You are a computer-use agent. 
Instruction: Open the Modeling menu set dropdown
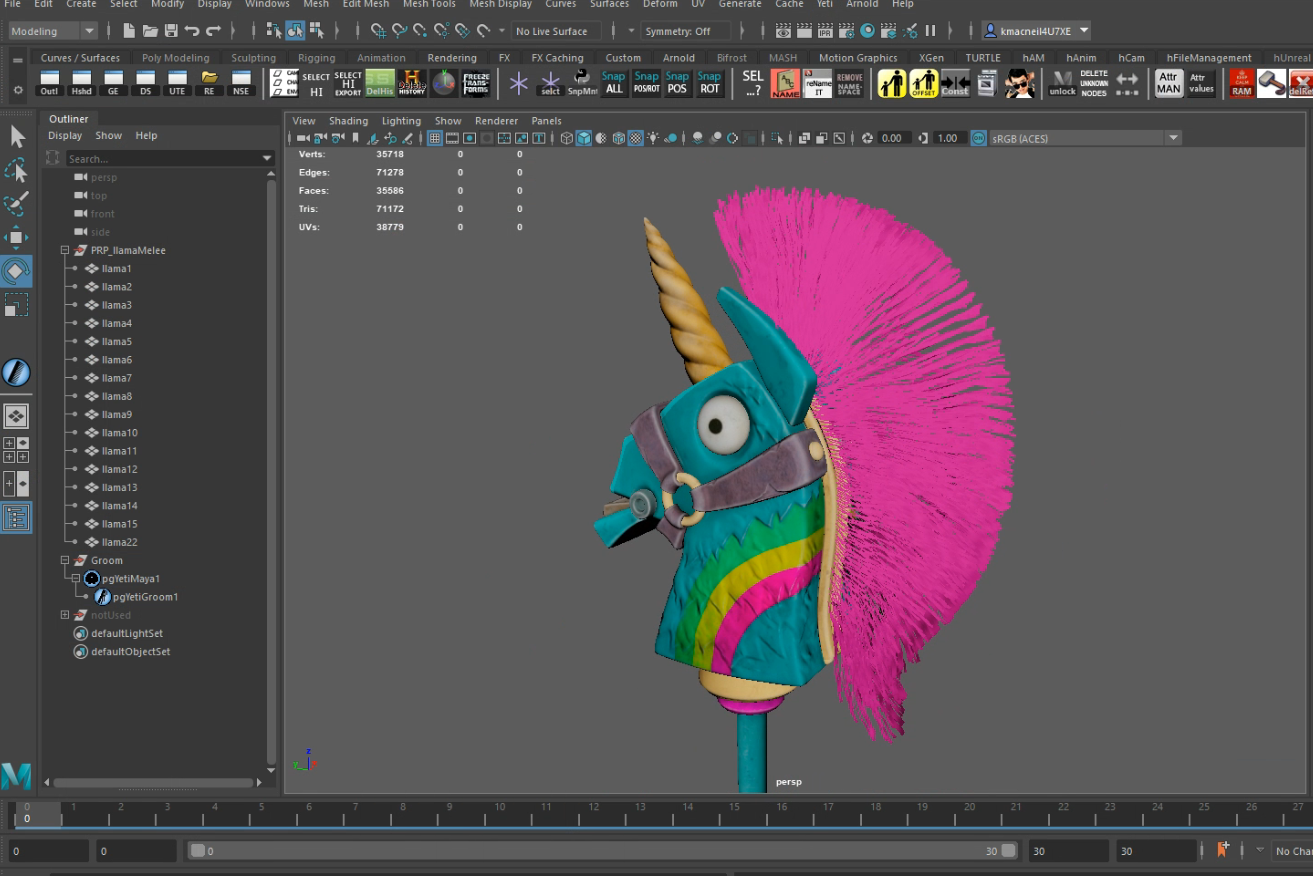pyautogui.click(x=52, y=30)
